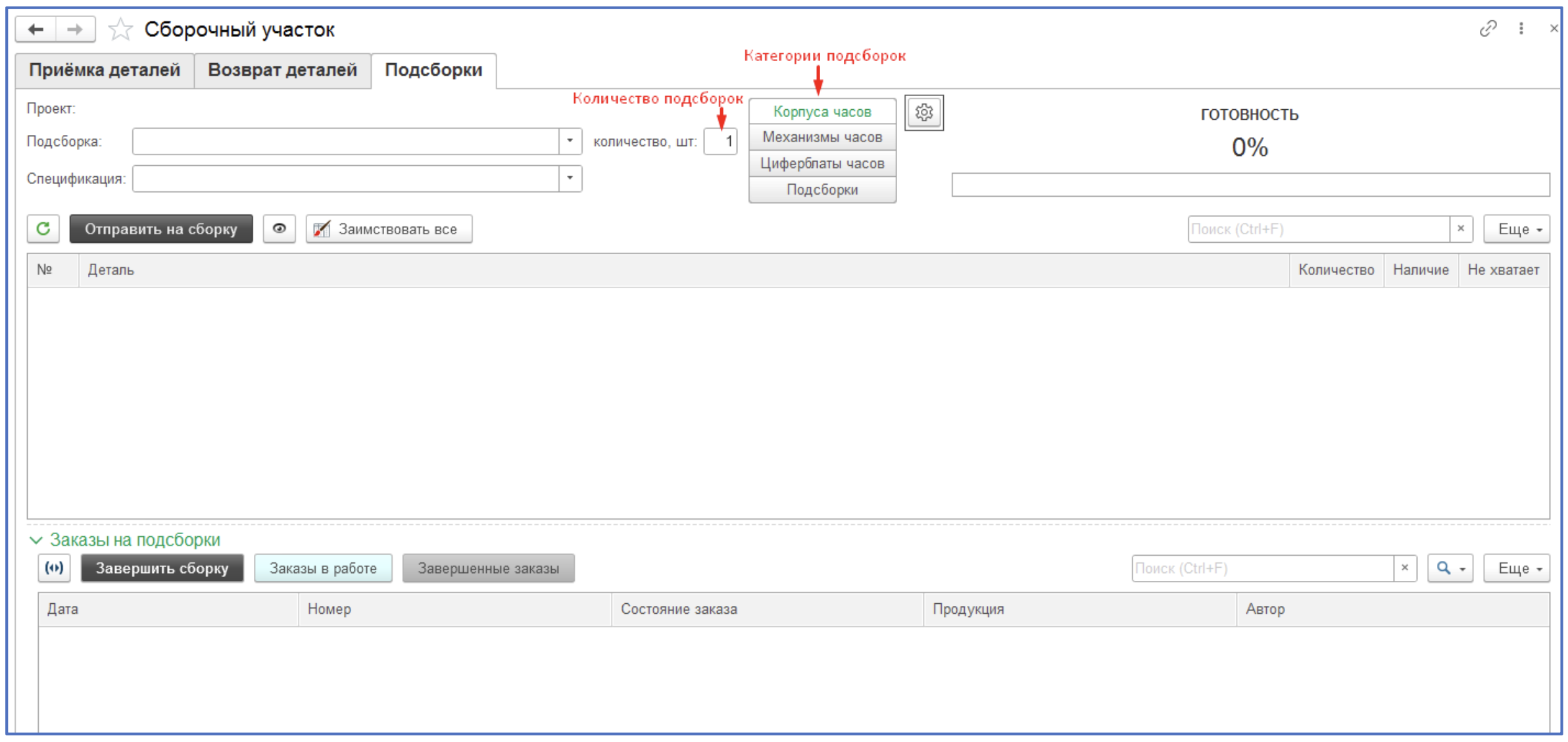
Task: Switch to Возврат деталей tab
Action: [x=282, y=70]
